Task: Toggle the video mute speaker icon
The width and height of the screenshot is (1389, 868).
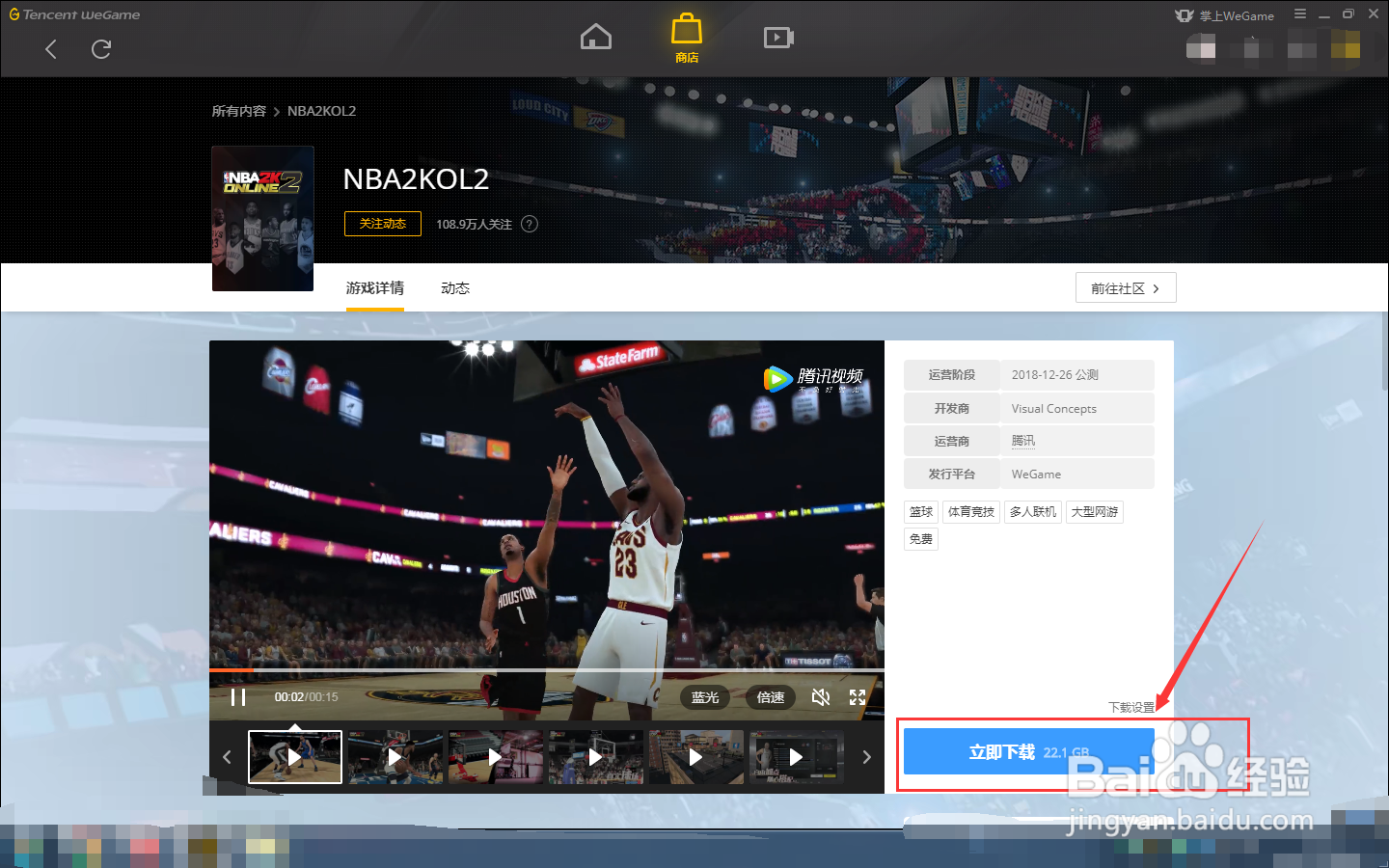Action: pos(821,697)
